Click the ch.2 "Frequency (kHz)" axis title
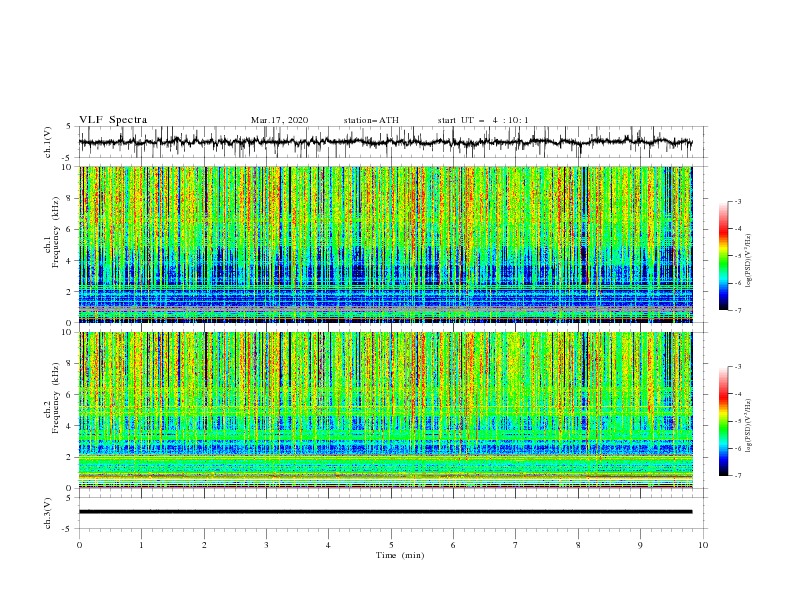The image size is (792, 612). click(55, 398)
